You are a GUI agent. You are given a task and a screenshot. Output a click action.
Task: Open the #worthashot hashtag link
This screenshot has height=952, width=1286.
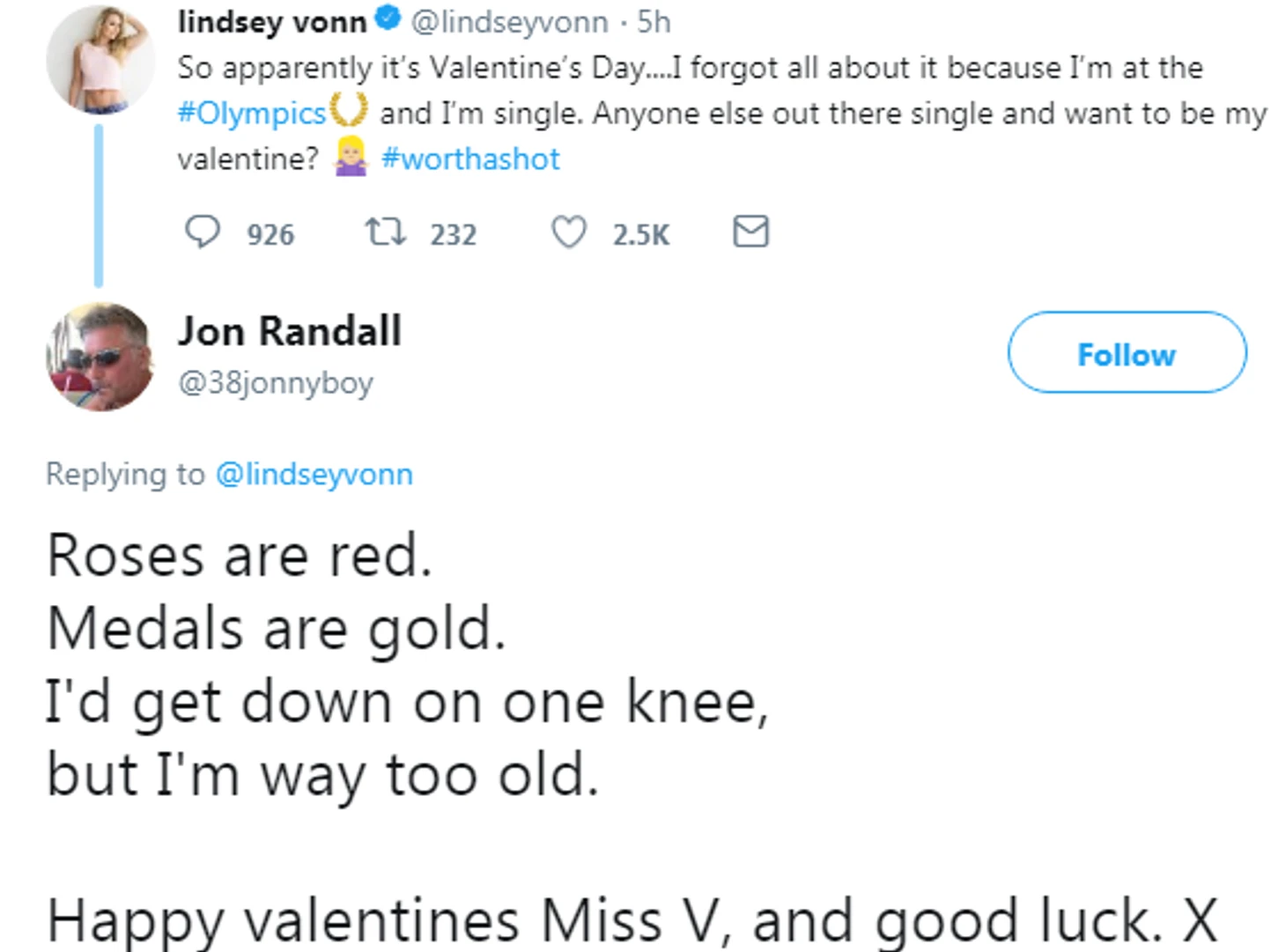coord(470,159)
